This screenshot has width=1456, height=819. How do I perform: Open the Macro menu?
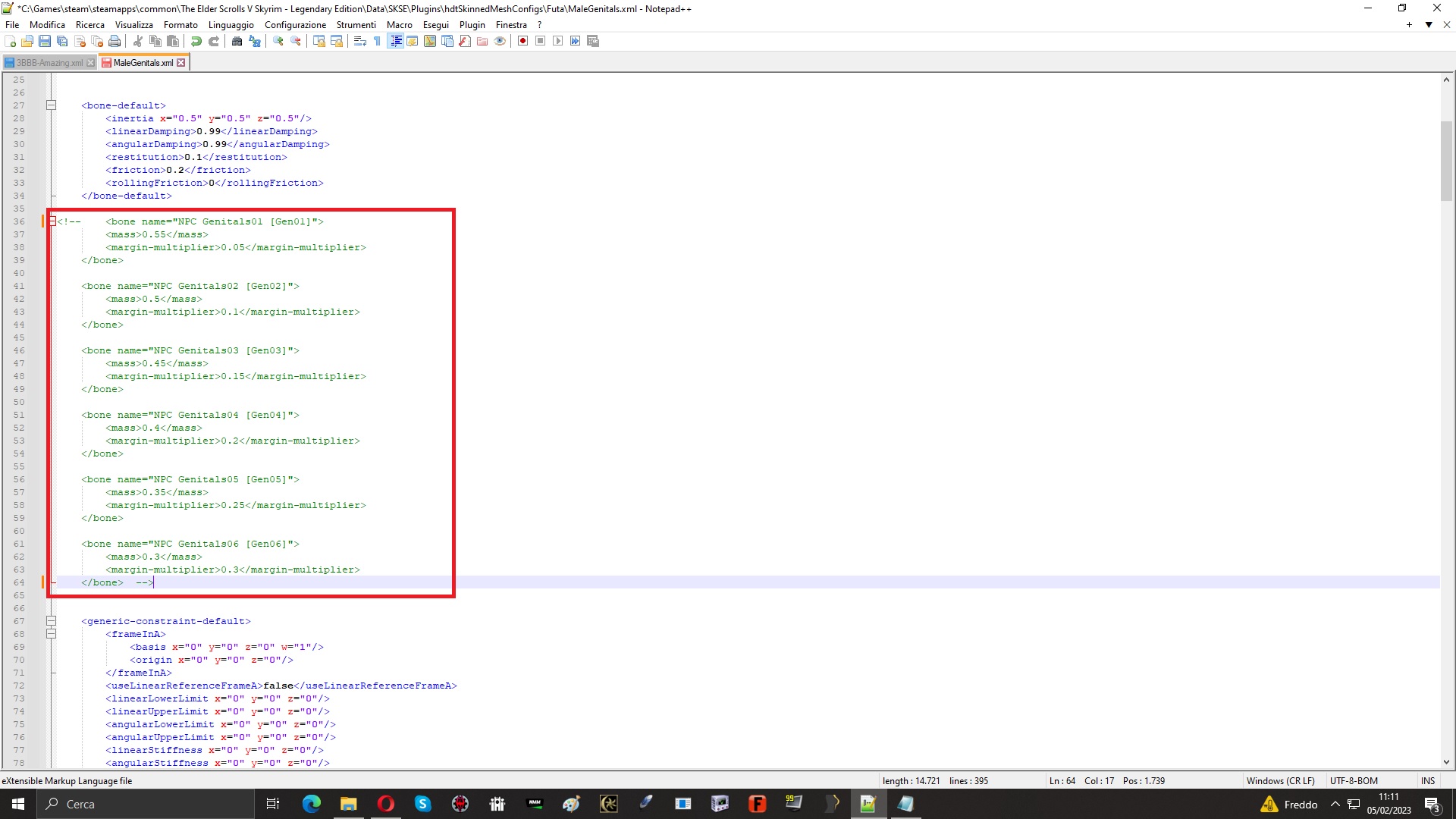399,25
